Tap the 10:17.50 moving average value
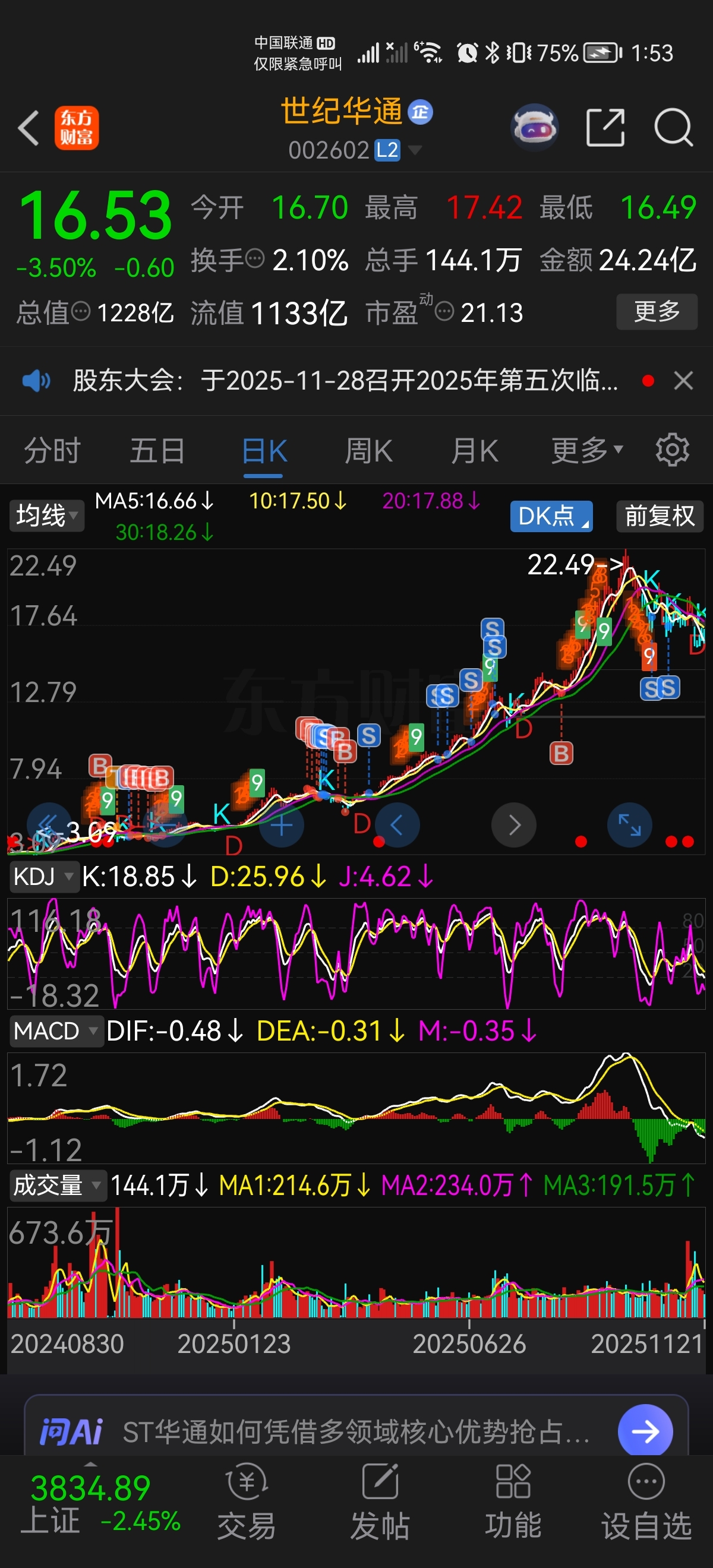713x1568 pixels. click(298, 501)
